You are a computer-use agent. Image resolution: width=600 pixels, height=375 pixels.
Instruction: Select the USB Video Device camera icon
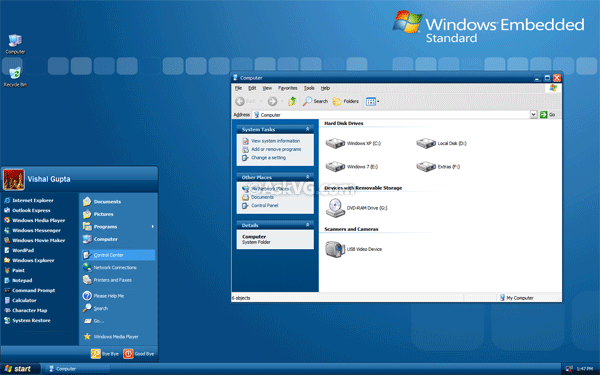coord(335,249)
